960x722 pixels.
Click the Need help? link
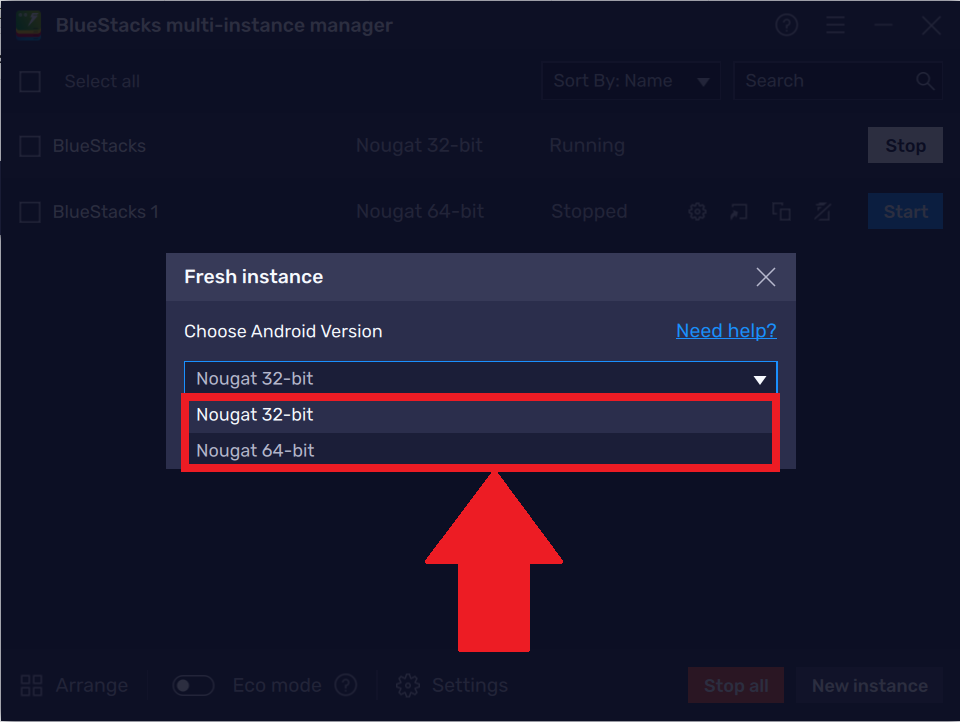(726, 330)
